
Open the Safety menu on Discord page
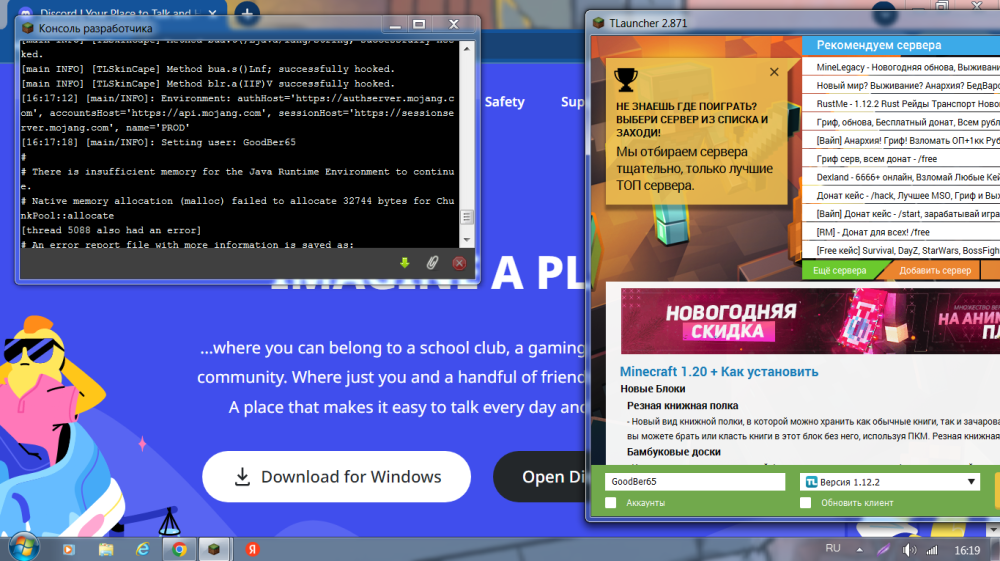tap(504, 102)
